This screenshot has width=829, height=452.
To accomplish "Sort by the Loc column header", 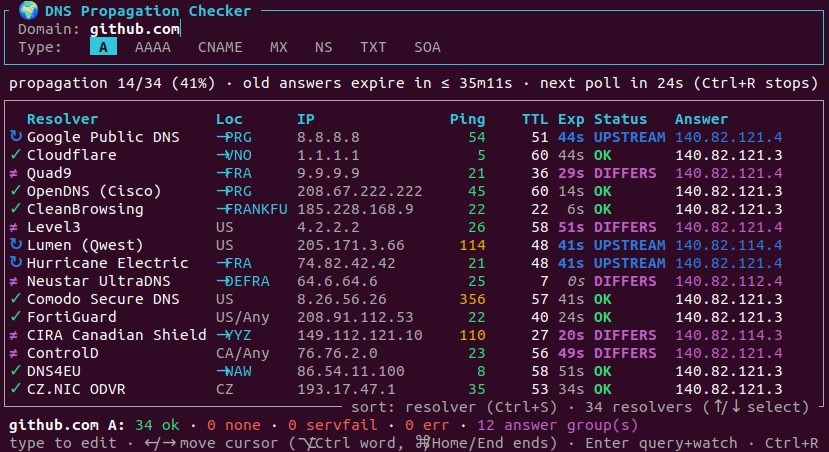I will (x=229, y=119).
